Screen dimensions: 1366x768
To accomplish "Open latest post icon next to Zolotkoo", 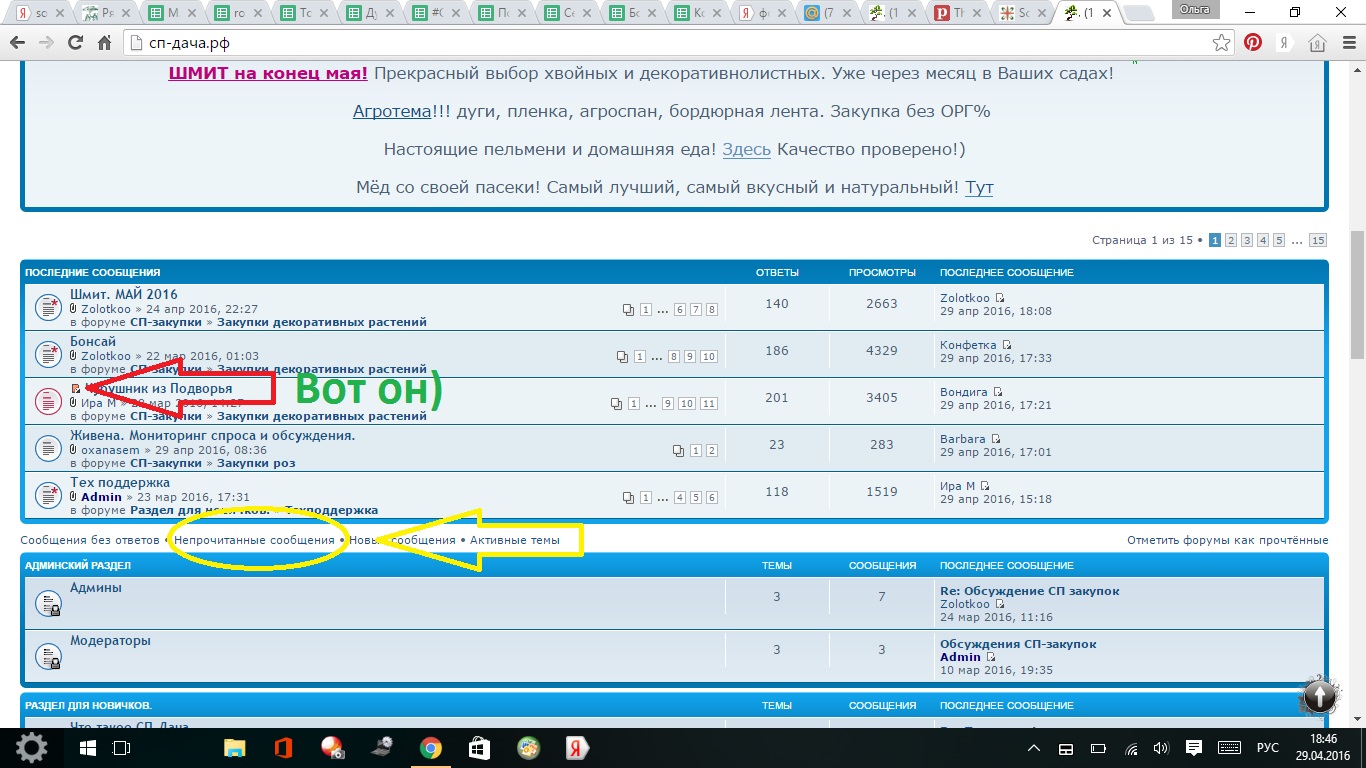I will pyautogui.click(x=999, y=298).
